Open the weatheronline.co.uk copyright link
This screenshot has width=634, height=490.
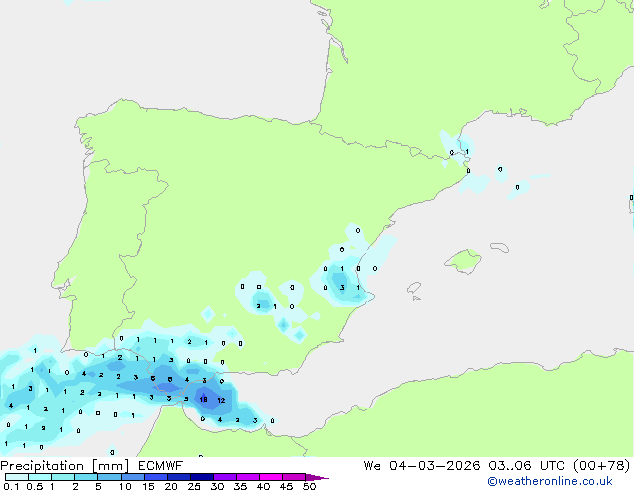550,481
